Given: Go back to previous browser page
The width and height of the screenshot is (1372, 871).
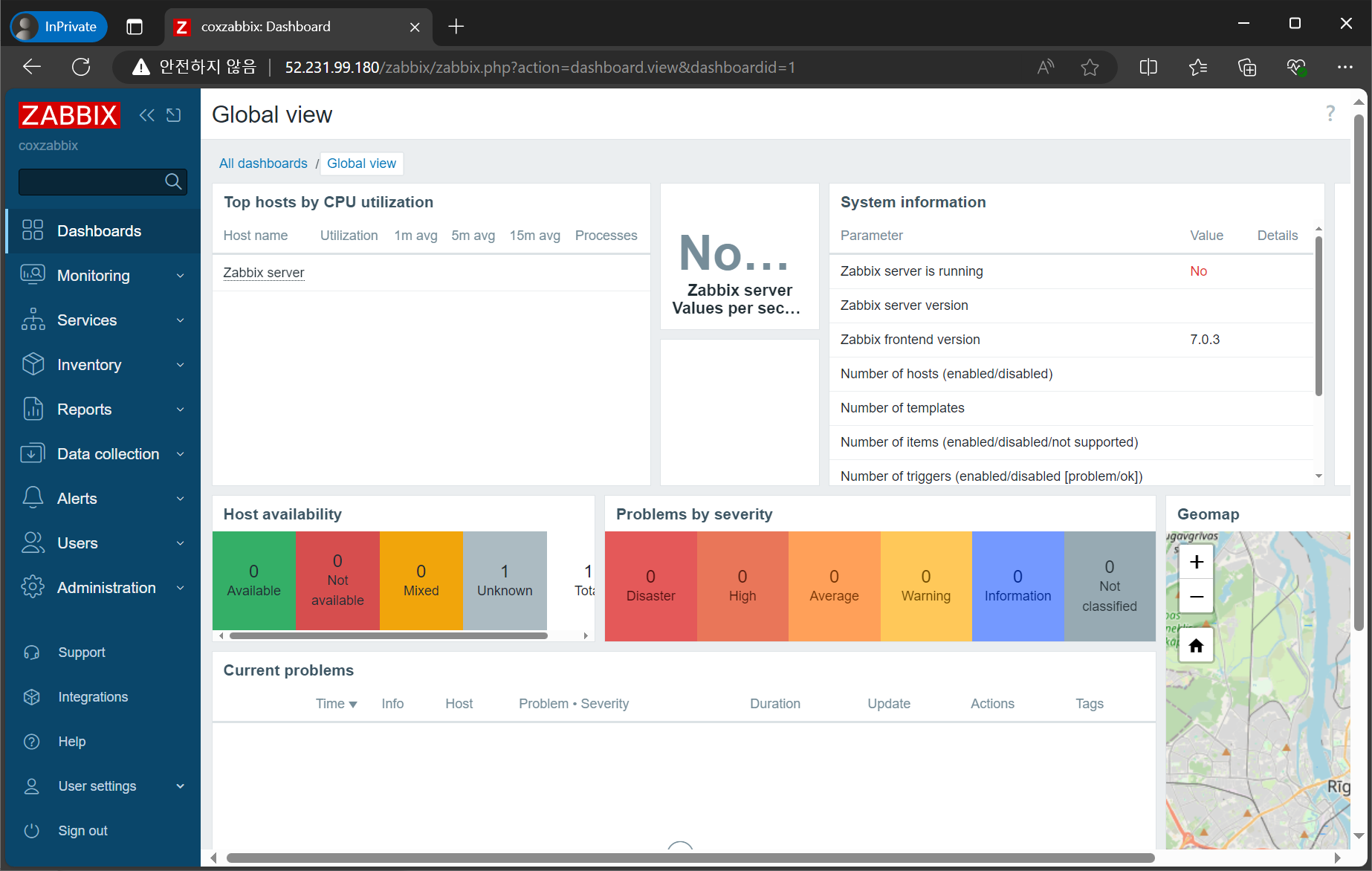Looking at the screenshot, I should (x=32, y=67).
